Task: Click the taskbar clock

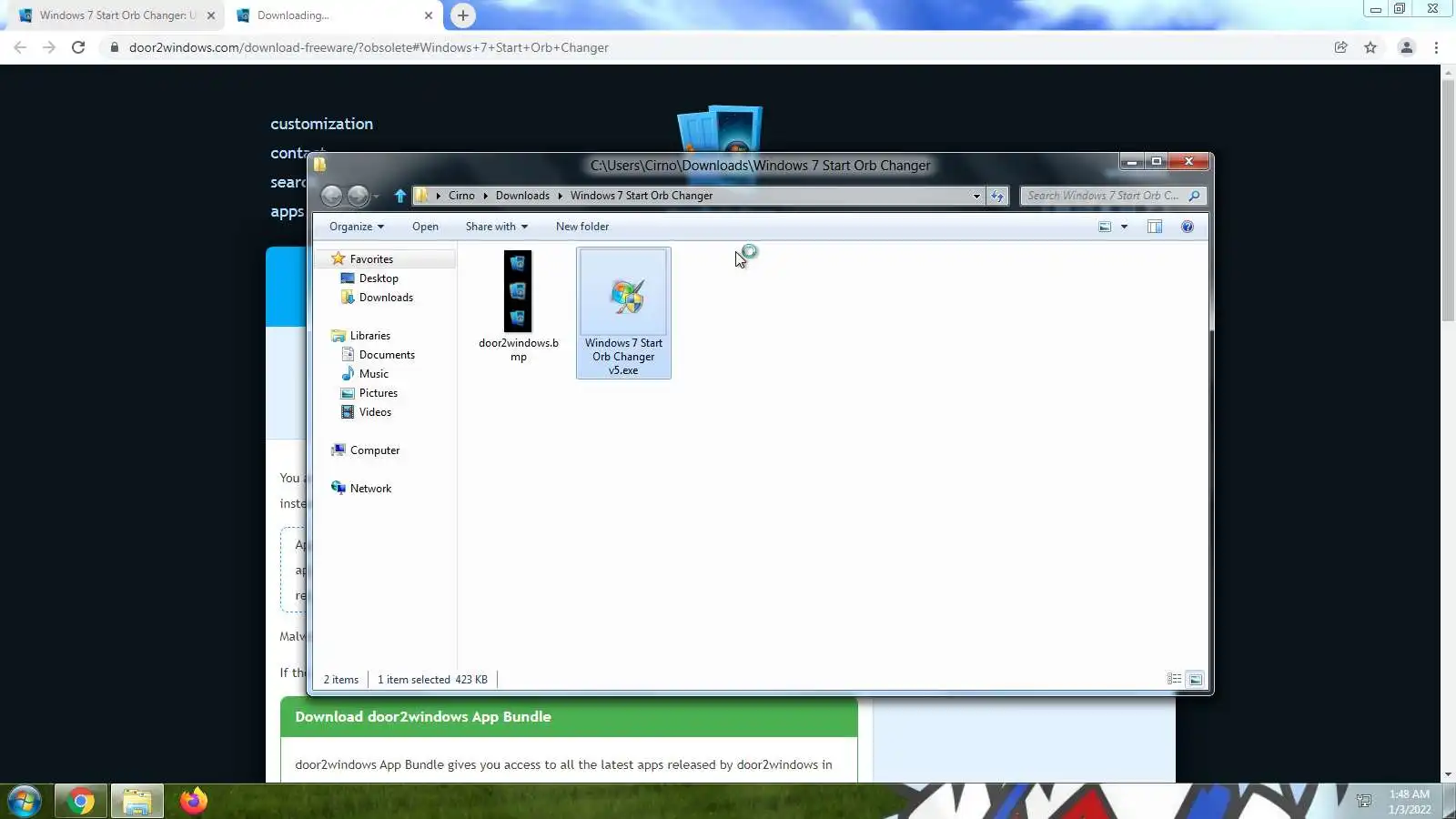Action: tap(1410, 802)
